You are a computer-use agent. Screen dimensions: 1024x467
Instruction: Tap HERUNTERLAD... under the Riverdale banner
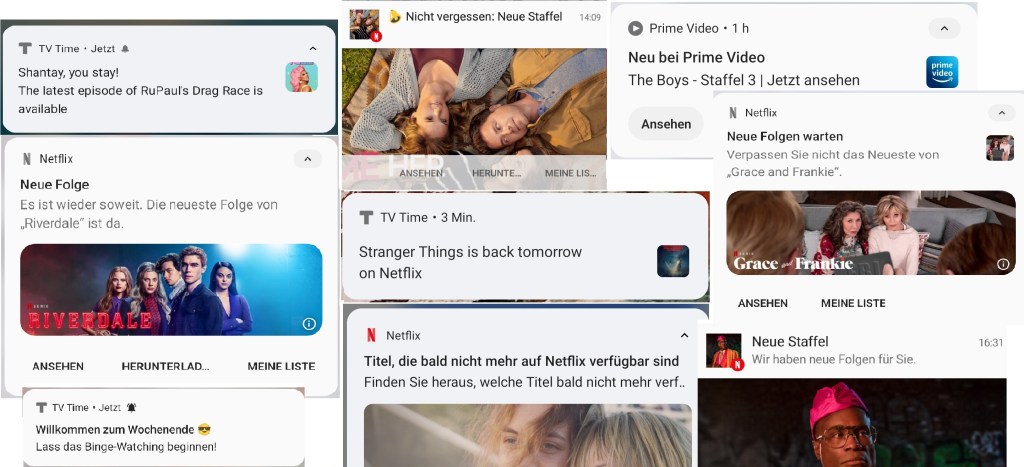click(x=165, y=366)
